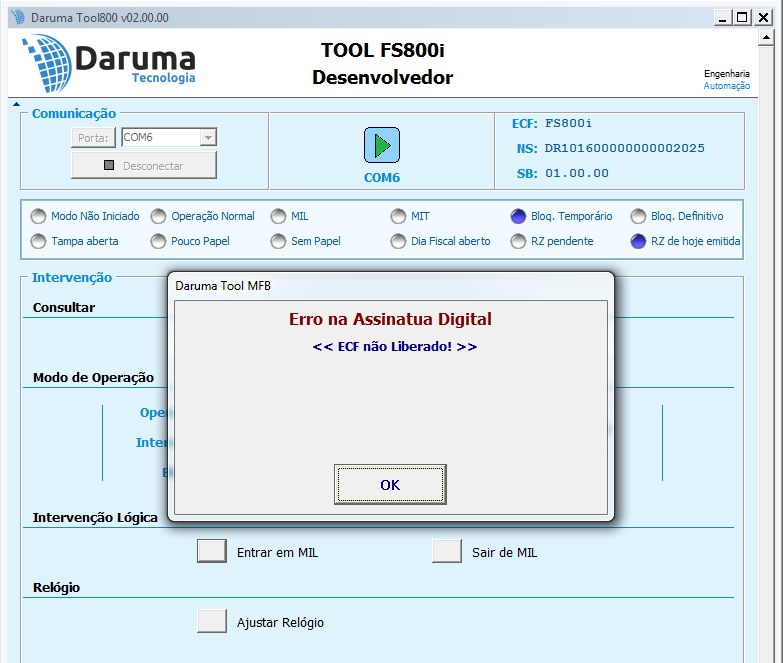Open the COM6 port dropdown arrow
The image size is (783, 663).
click(208, 137)
